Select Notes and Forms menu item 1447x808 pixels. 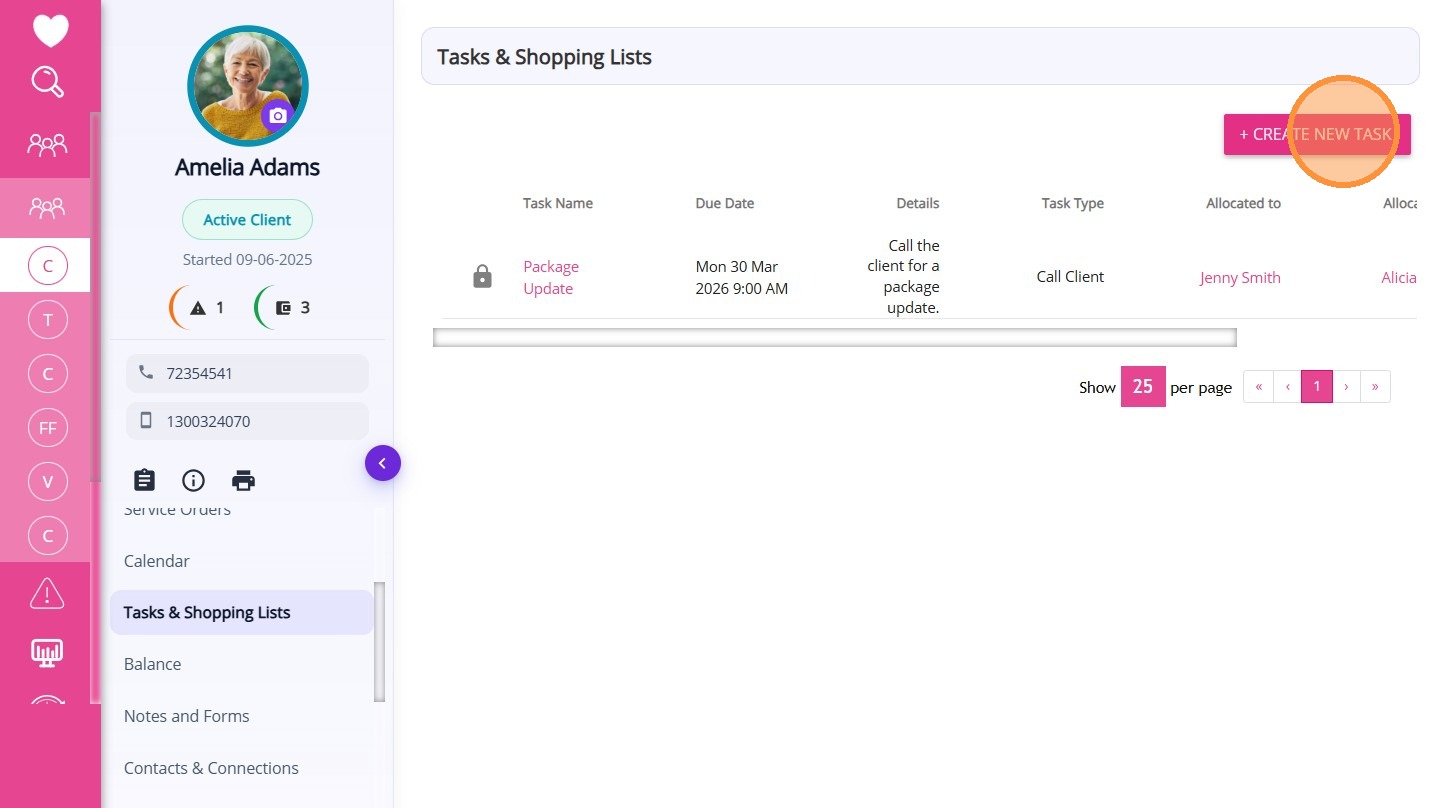(x=186, y=716)
